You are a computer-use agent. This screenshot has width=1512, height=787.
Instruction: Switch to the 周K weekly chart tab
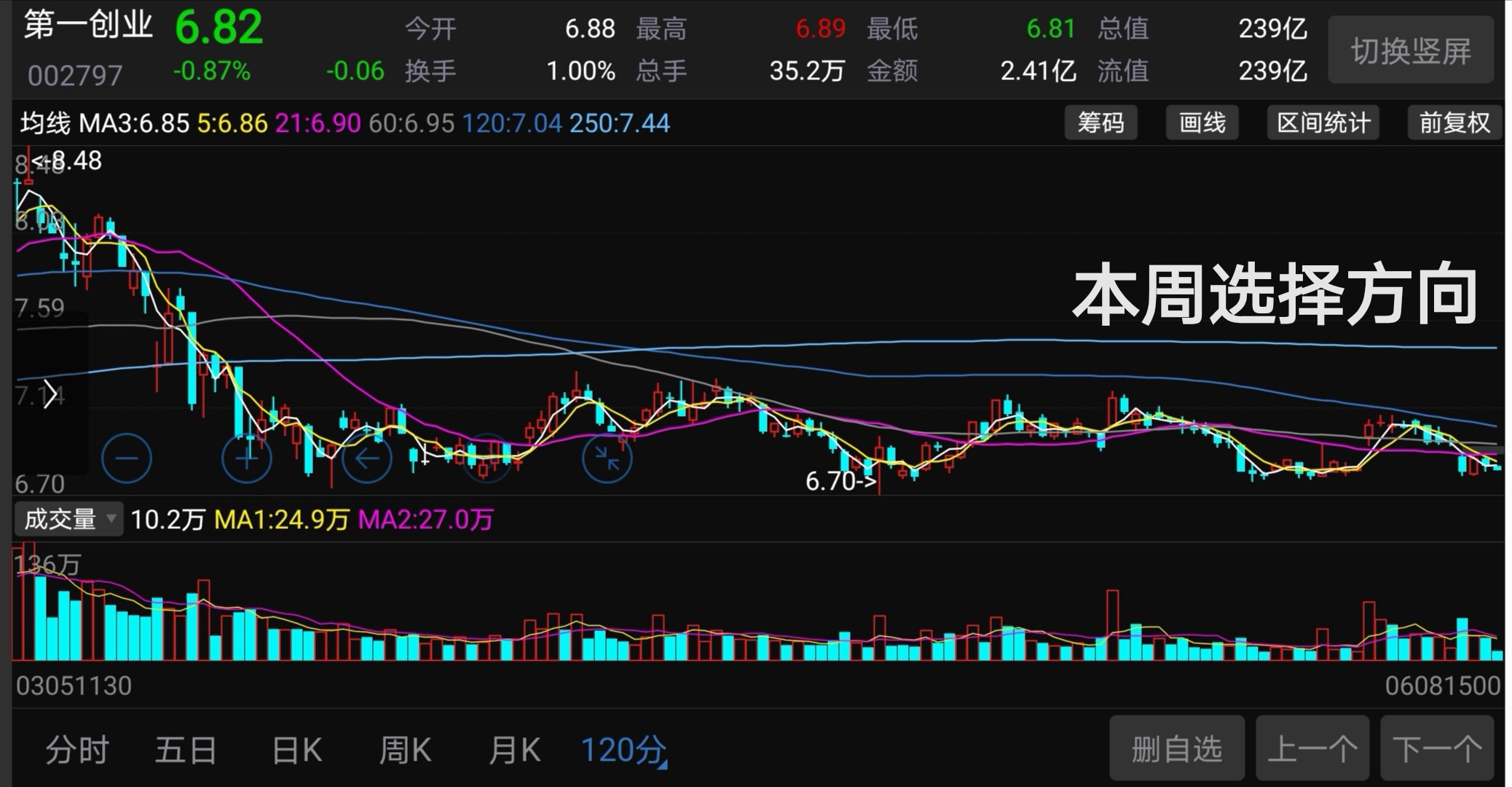coord(405,749)
